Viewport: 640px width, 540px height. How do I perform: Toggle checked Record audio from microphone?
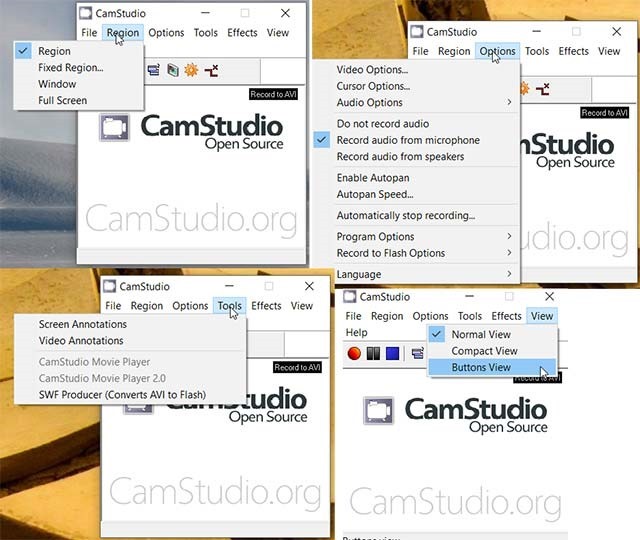coord(416,140)
